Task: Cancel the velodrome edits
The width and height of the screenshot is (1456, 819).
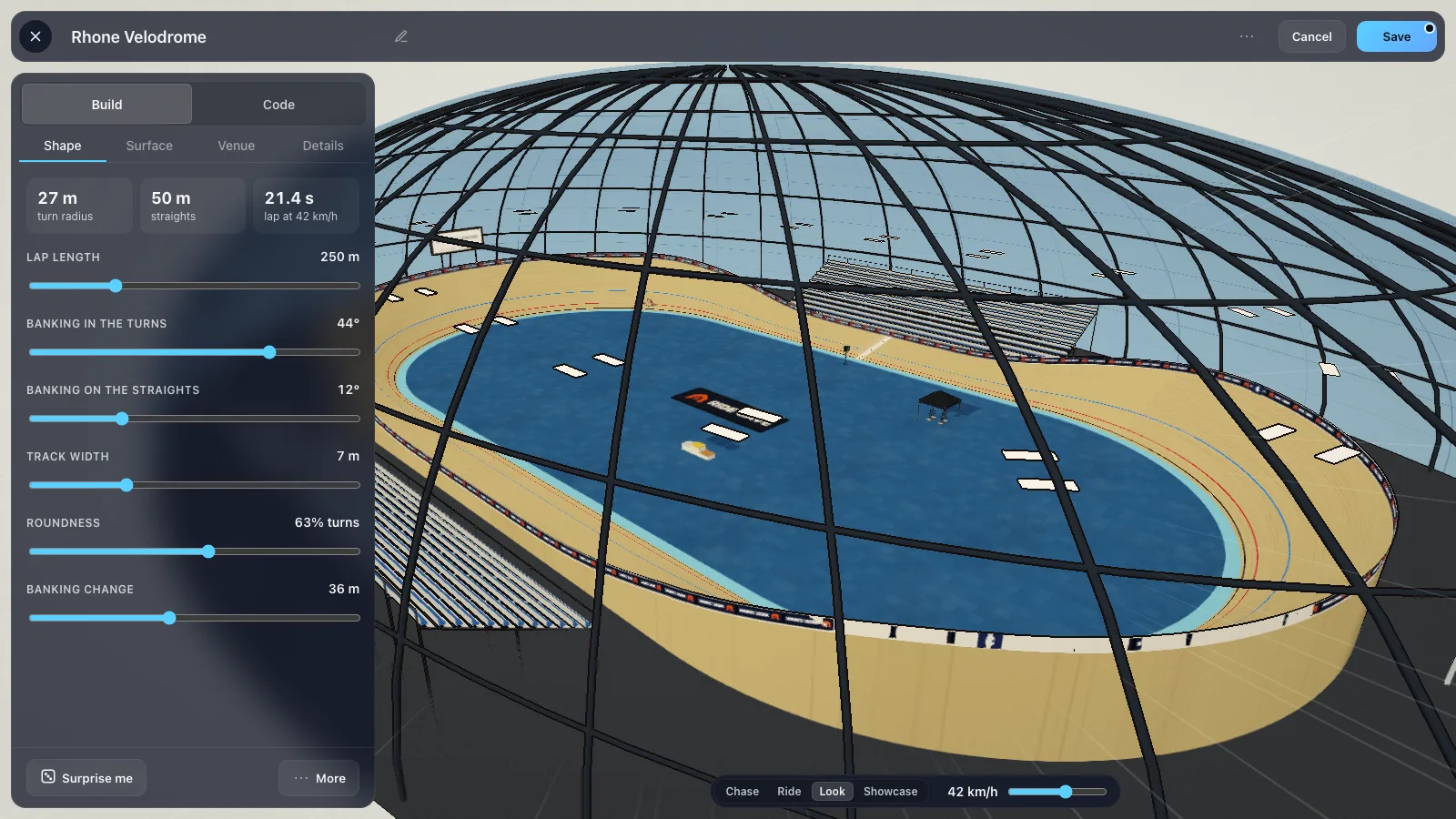Action: (x=1311, y=36)
